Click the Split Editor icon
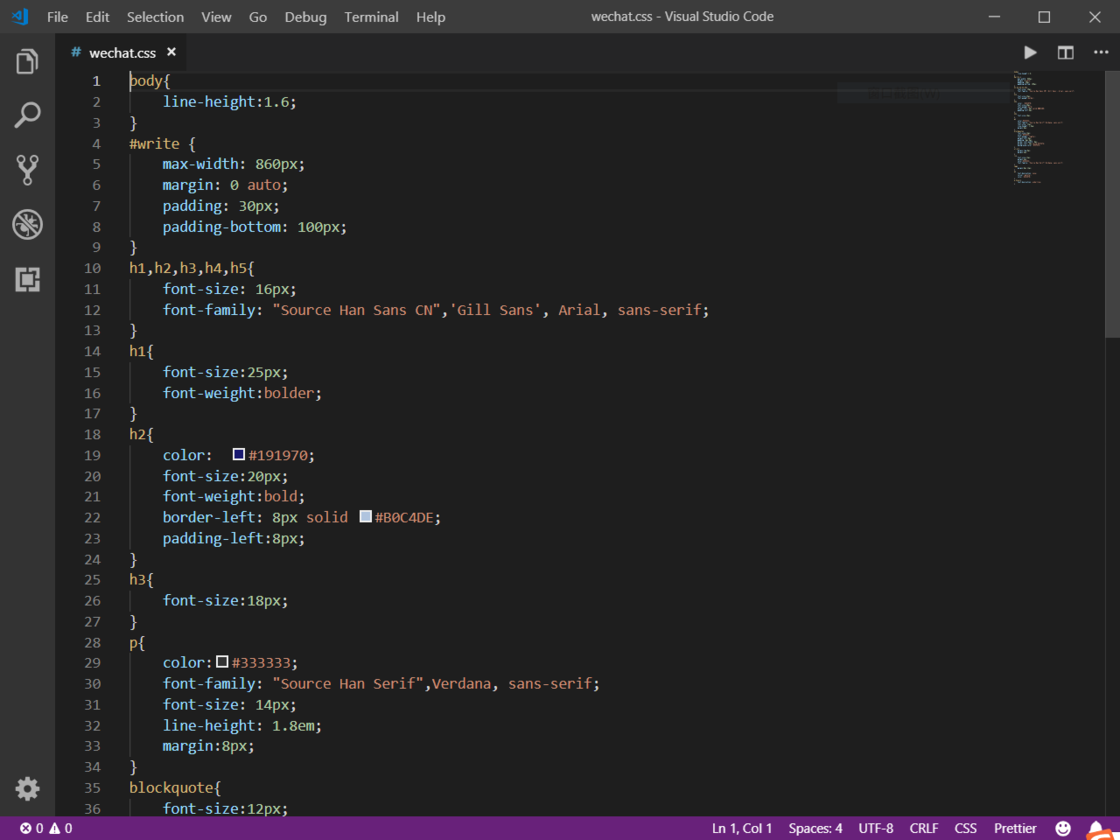The image size is (1120, 840). [x=1066, y=53]
